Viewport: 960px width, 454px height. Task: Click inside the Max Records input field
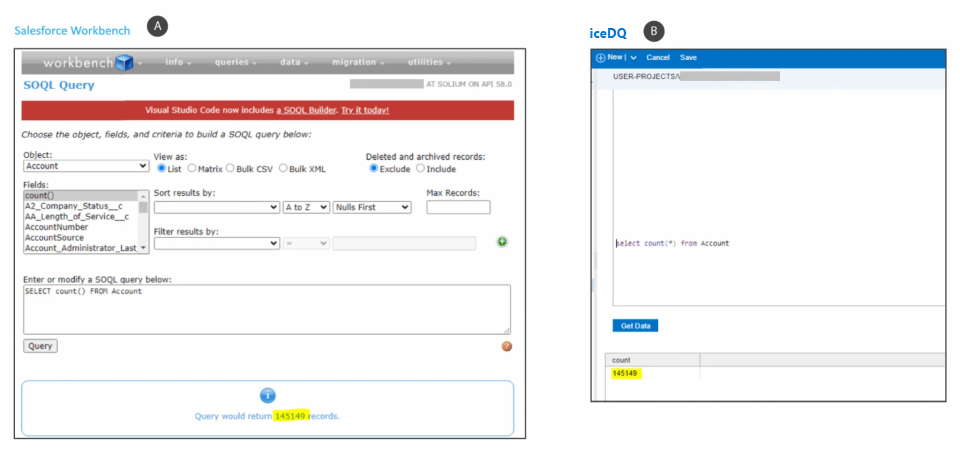tap(458, 207)
